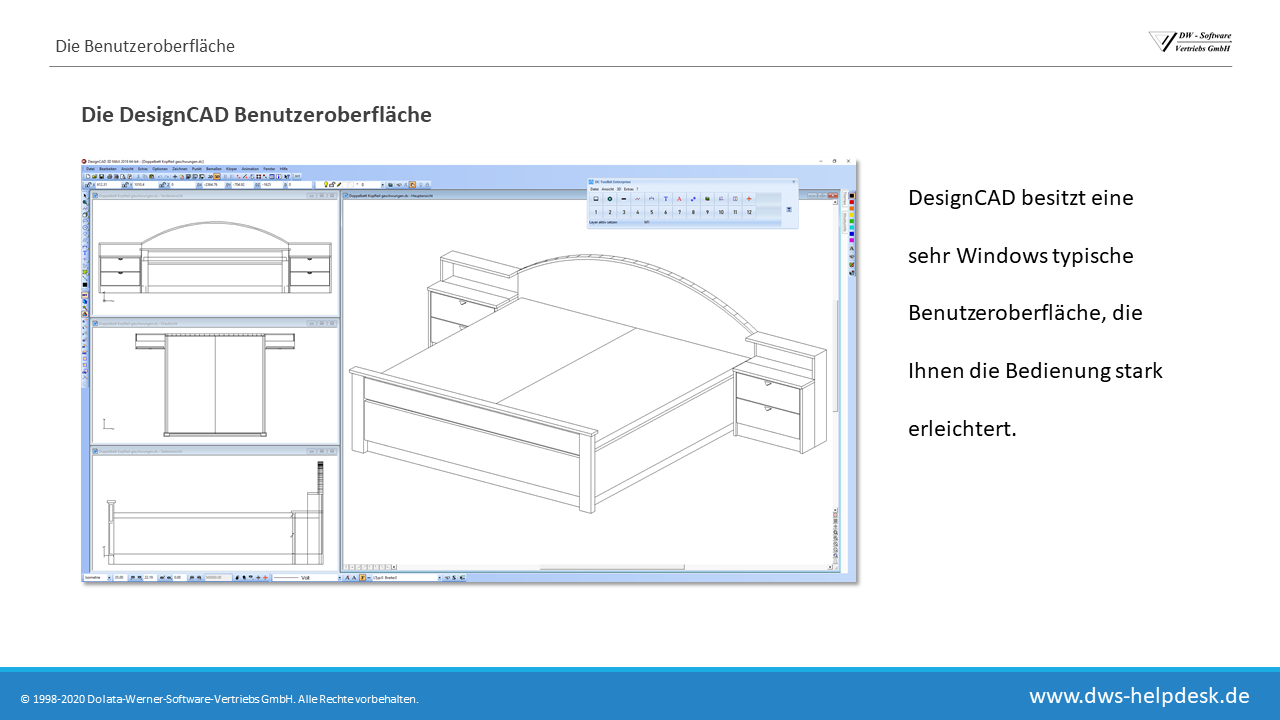Click the Save disk icon
The width and height of the screenshot is (1280, 720).
coord(101,176)
